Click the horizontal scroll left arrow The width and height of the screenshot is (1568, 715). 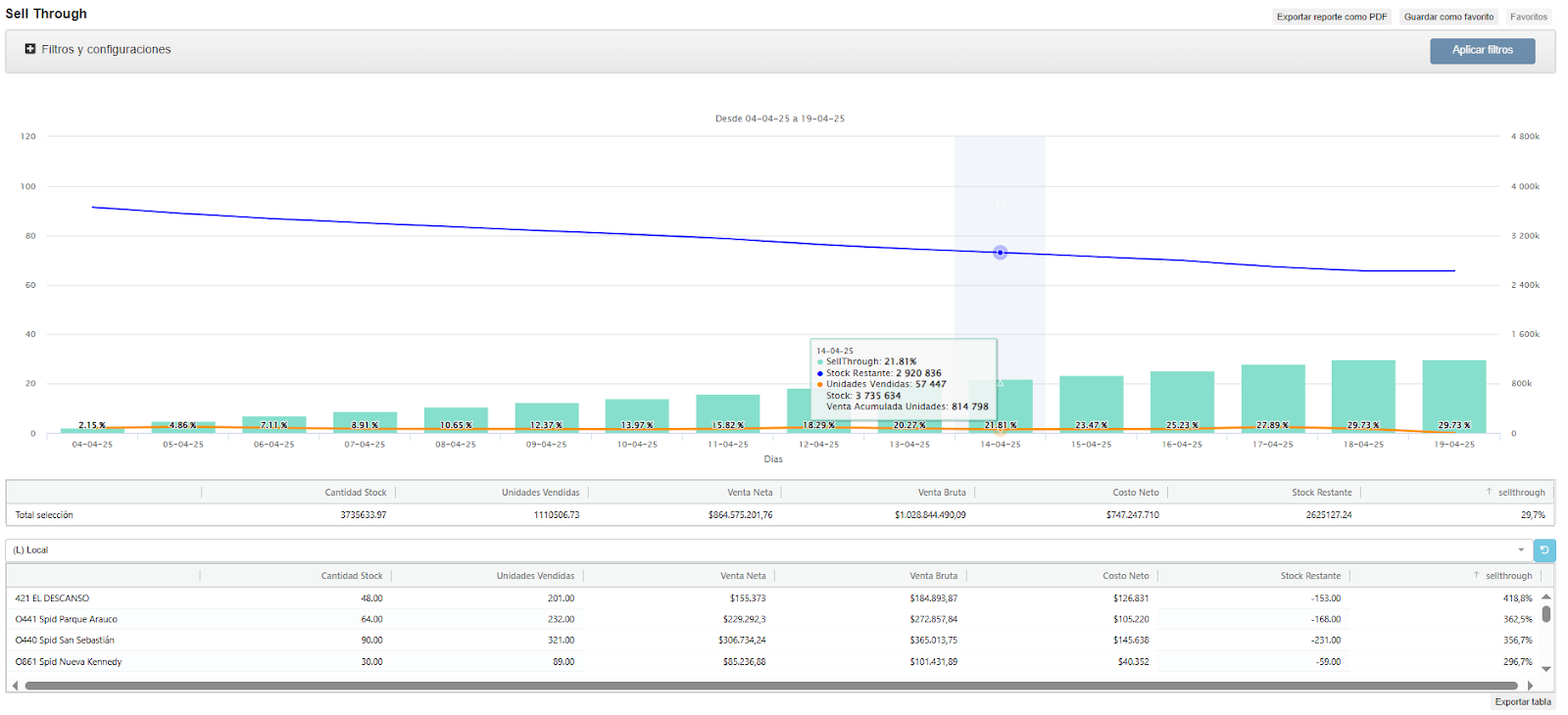(x=15, y=686)
